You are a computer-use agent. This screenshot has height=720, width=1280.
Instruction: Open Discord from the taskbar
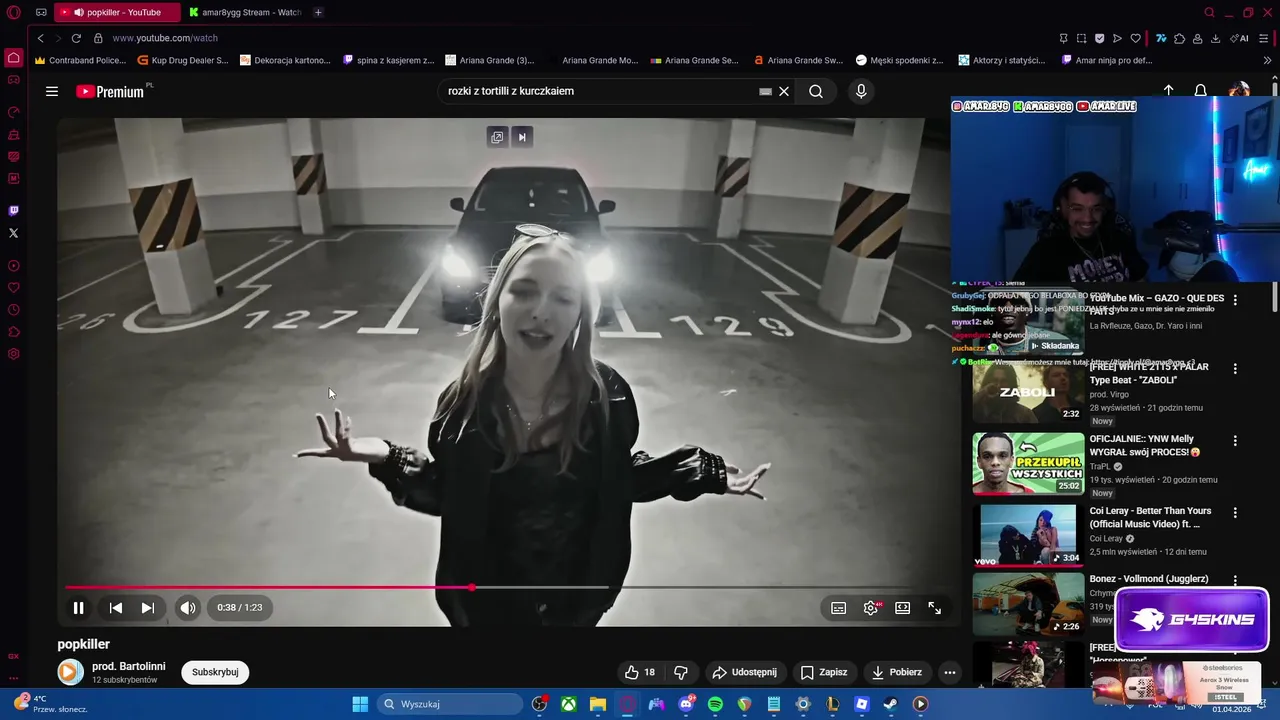coord(686,704)
